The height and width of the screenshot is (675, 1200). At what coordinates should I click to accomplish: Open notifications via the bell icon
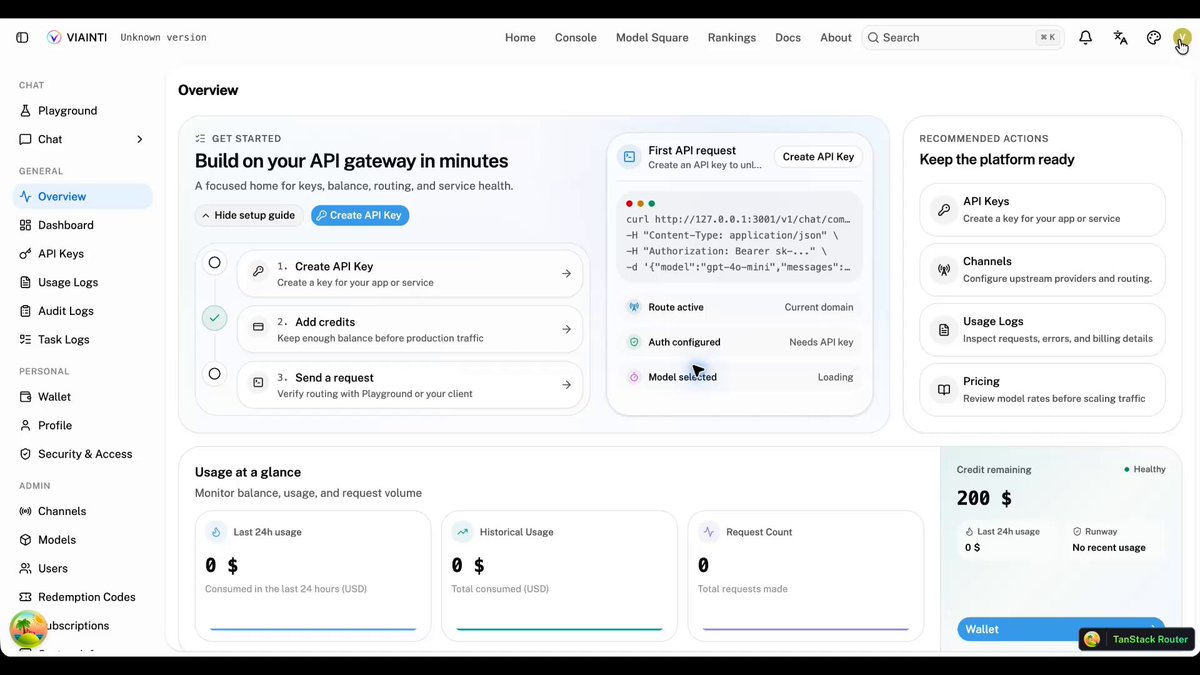[x=1085, y=38]
